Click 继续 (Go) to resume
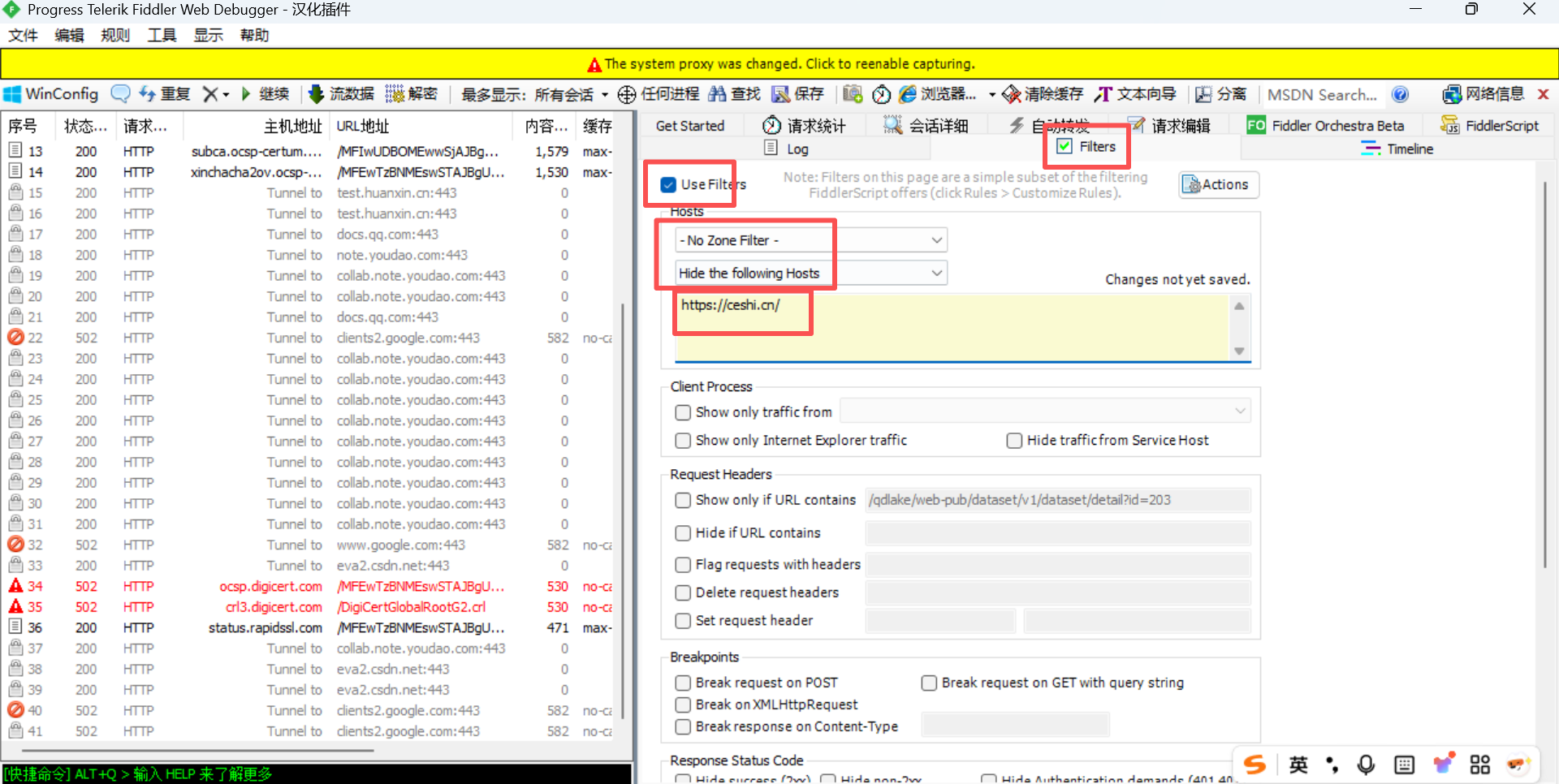The height and width of the screenshot is (784, 1559). (x=266, y=94)
